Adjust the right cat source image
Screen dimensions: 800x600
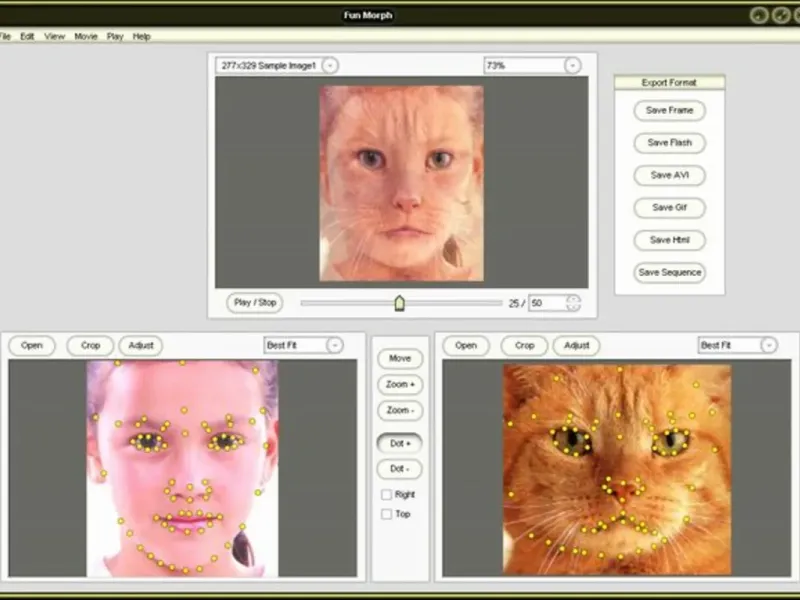click(577, 345)
